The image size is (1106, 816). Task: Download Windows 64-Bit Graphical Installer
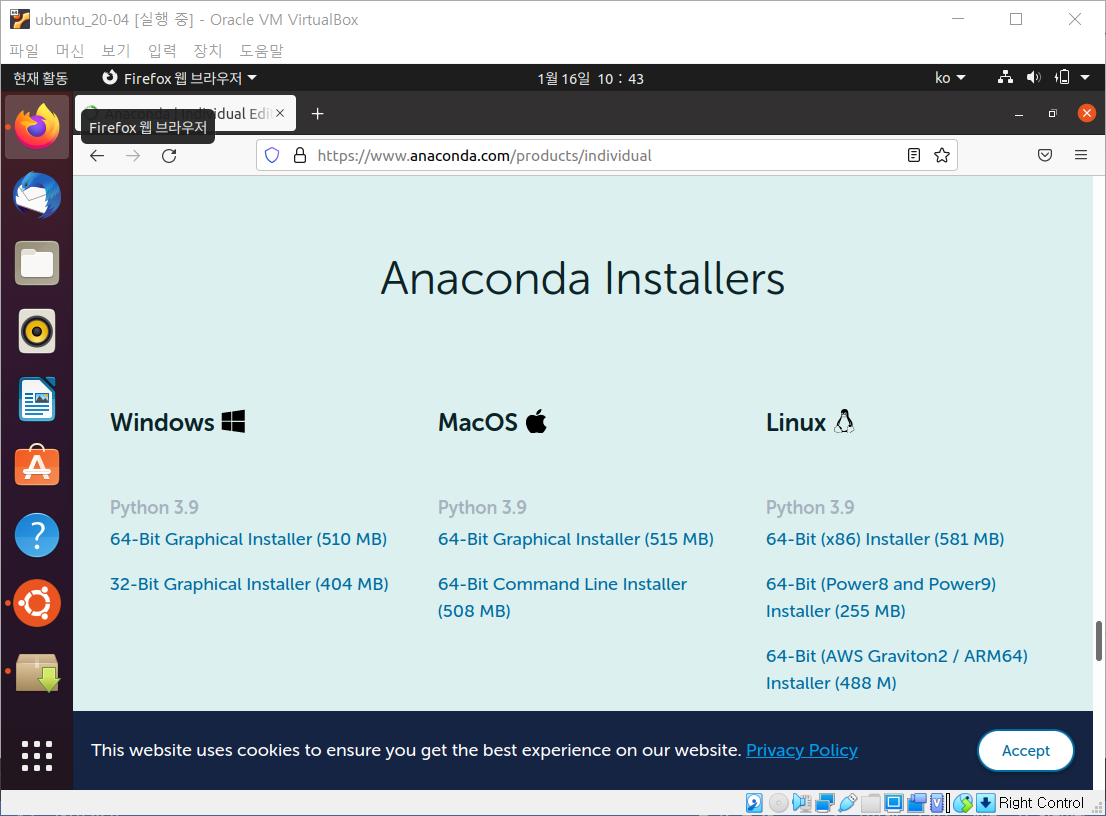tap(248, 539)
